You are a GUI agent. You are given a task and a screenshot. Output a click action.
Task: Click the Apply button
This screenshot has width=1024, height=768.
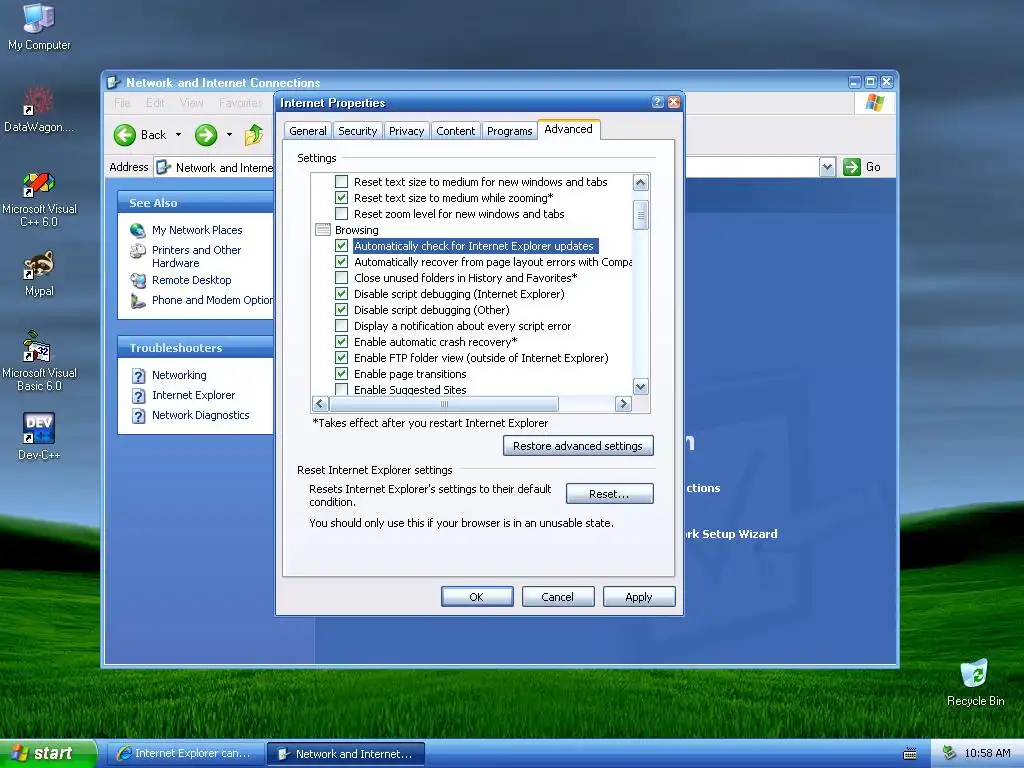point(639,597)
